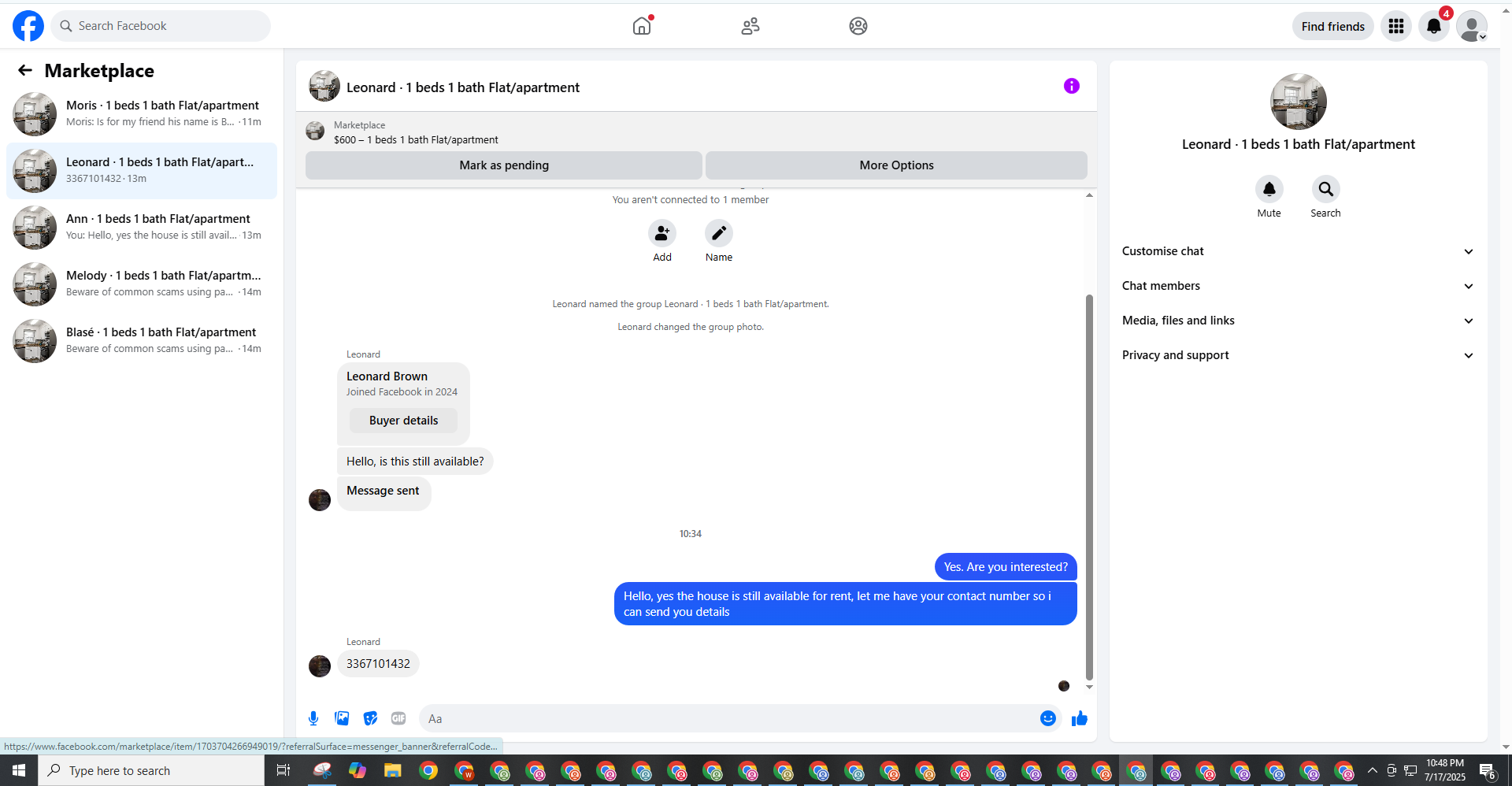This screenshot has height=786, width=1512.
Task: Choose a sticker from the sticker icon
Action: 370,718
